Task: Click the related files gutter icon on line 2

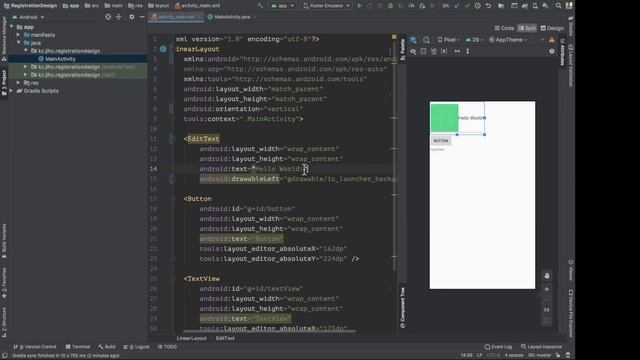Action: click(163, 49)
